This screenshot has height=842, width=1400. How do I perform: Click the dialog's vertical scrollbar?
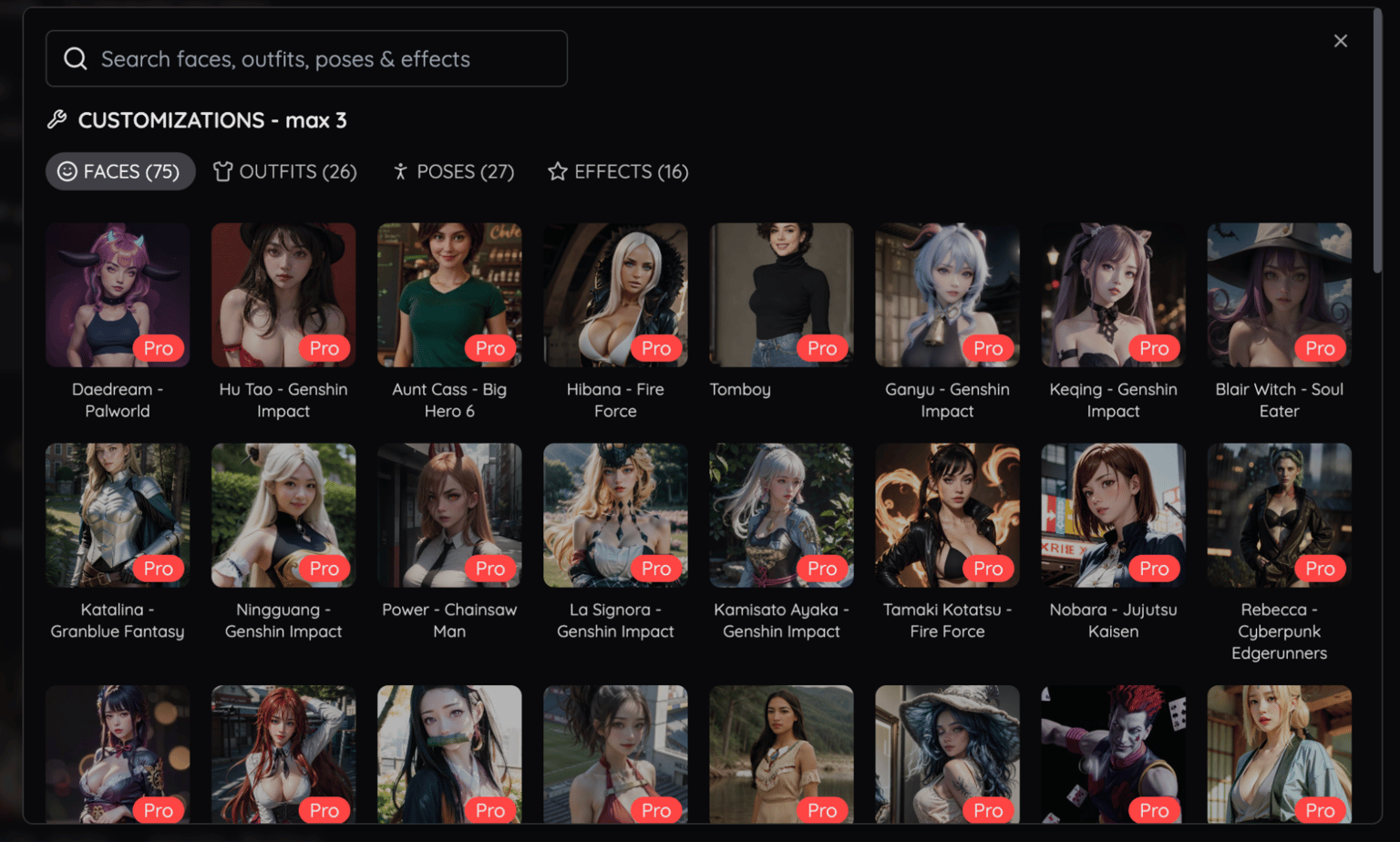click(1376, 141)
